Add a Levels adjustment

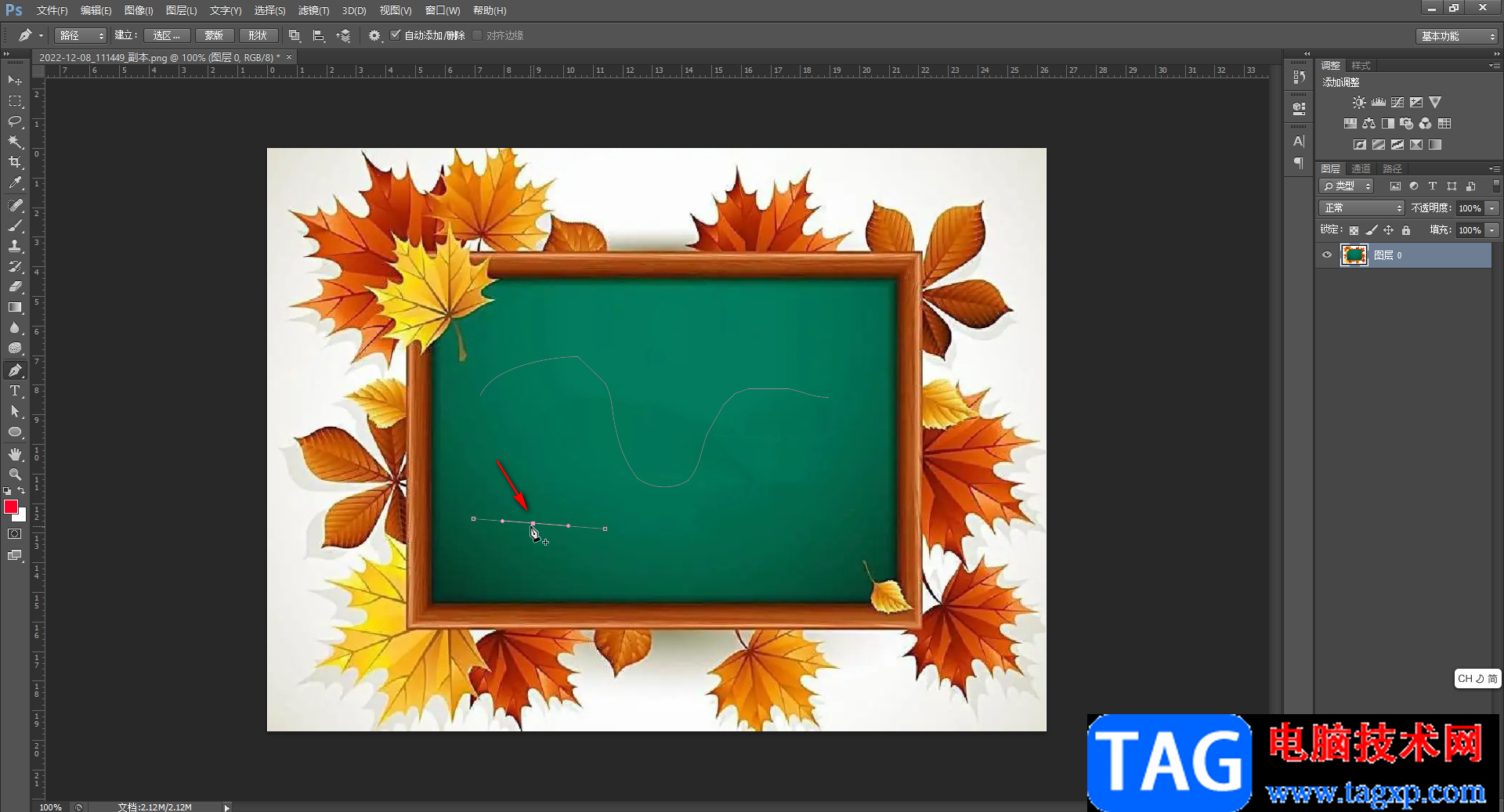coord(1379,103)
